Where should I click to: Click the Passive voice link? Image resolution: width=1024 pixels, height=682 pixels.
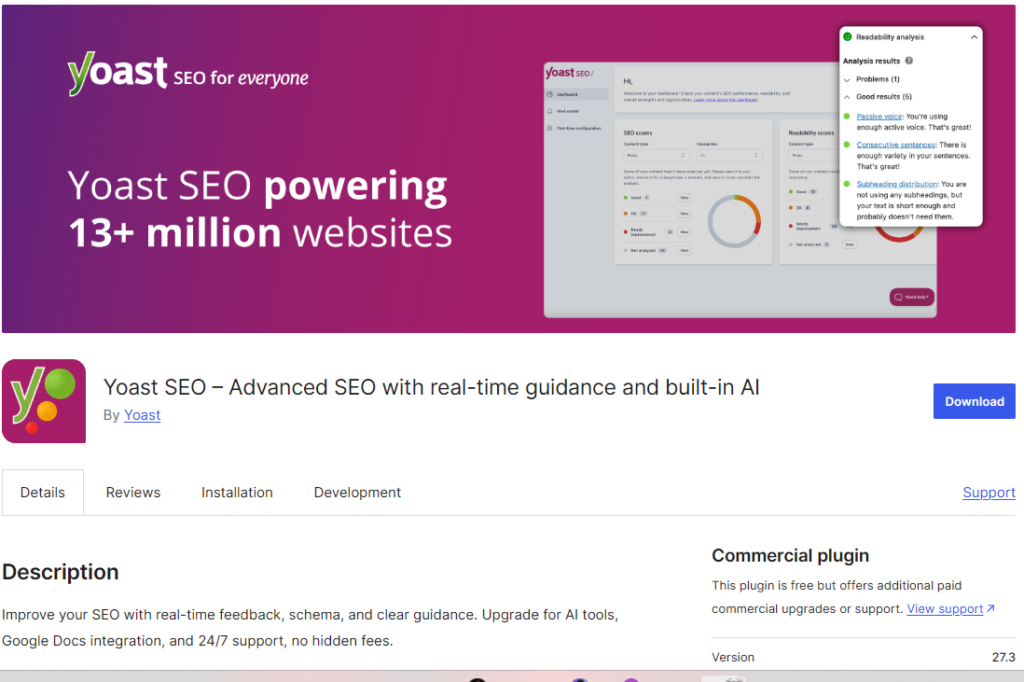tap(879, 116)
